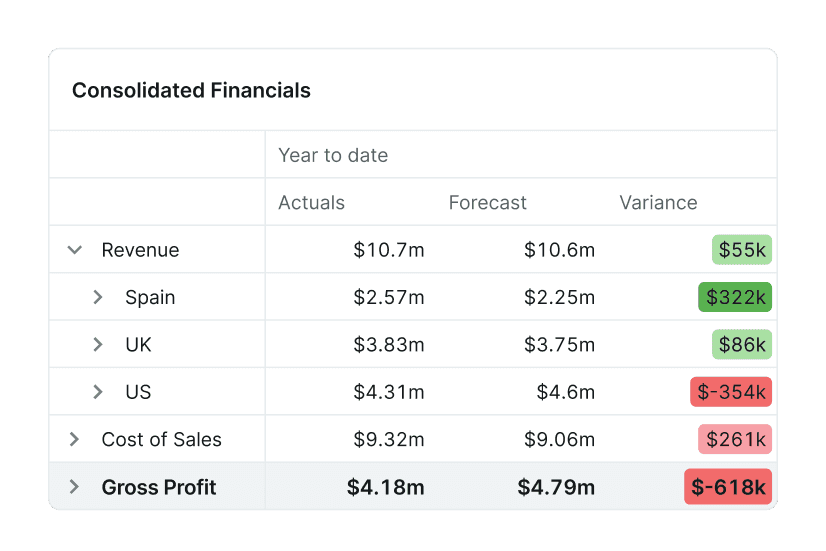Click the $322k Spain variance badge
Screen dimensions: 826x551
(734, 297)
